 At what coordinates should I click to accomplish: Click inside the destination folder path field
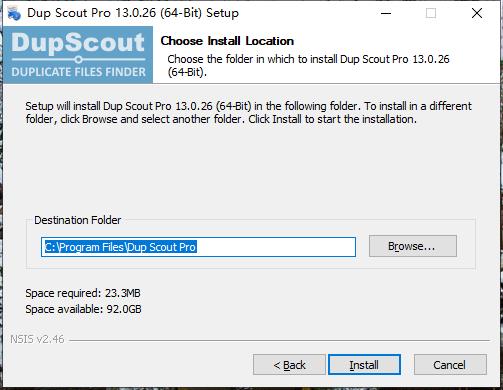click(x=198, y=247)
